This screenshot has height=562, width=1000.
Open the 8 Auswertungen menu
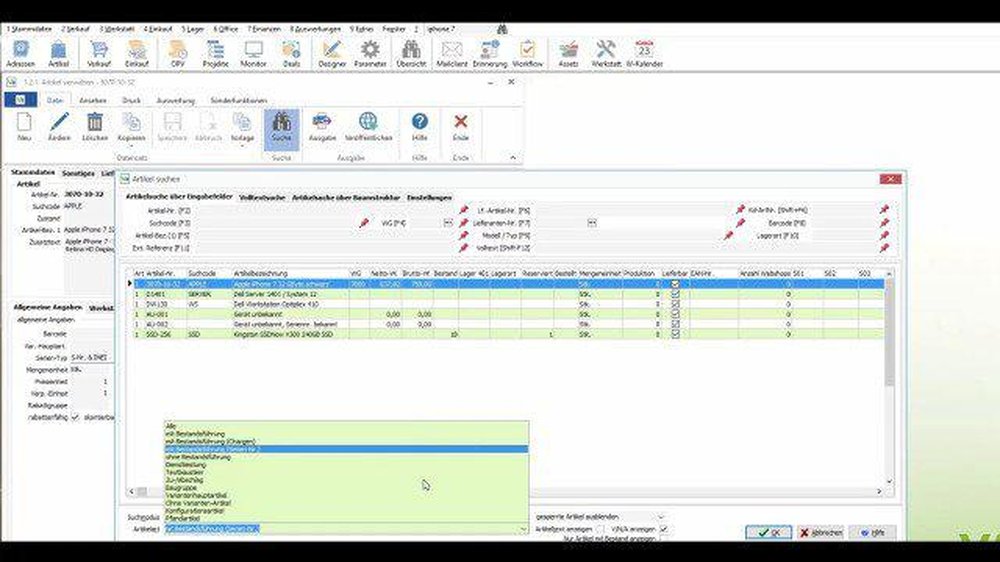point(315,29)
